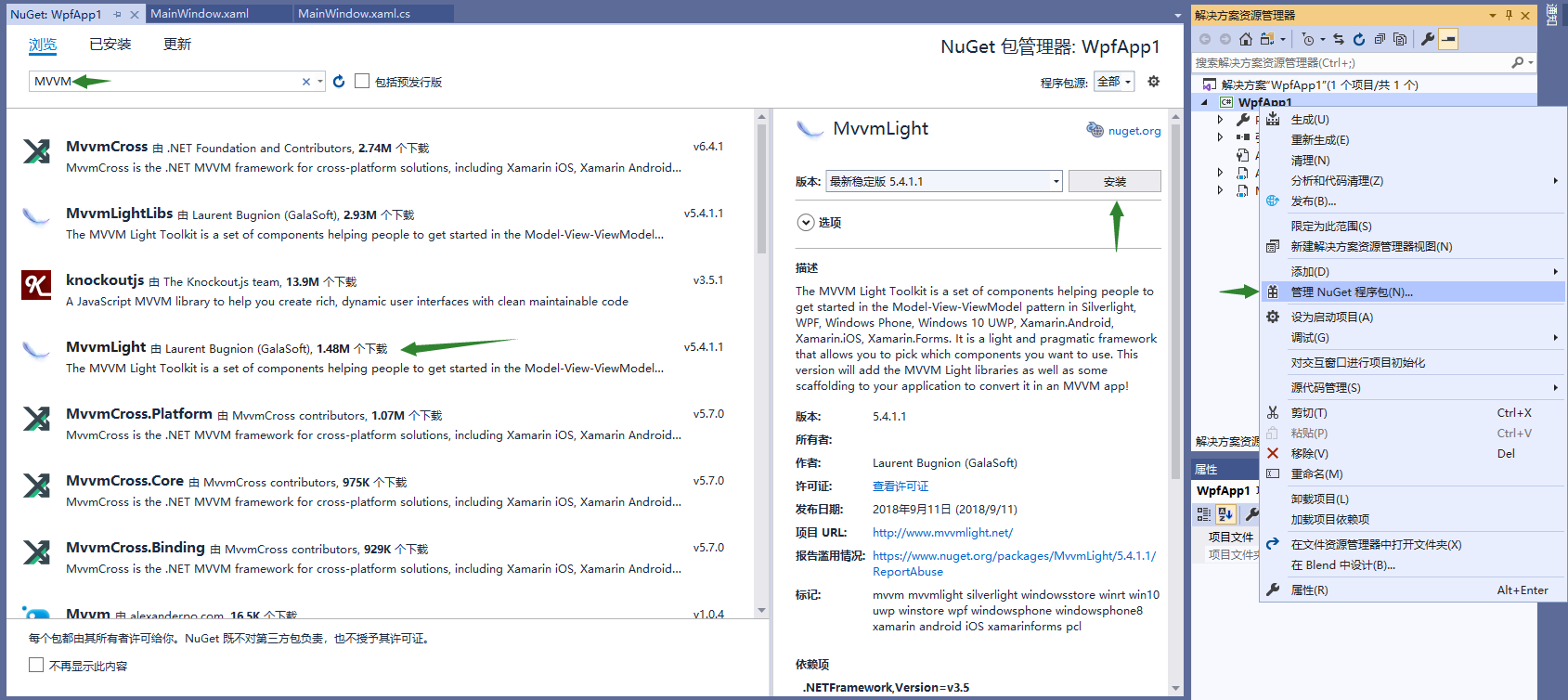Click the 安装 button
1568x700 pixels.
click(x=1115, y=181)
